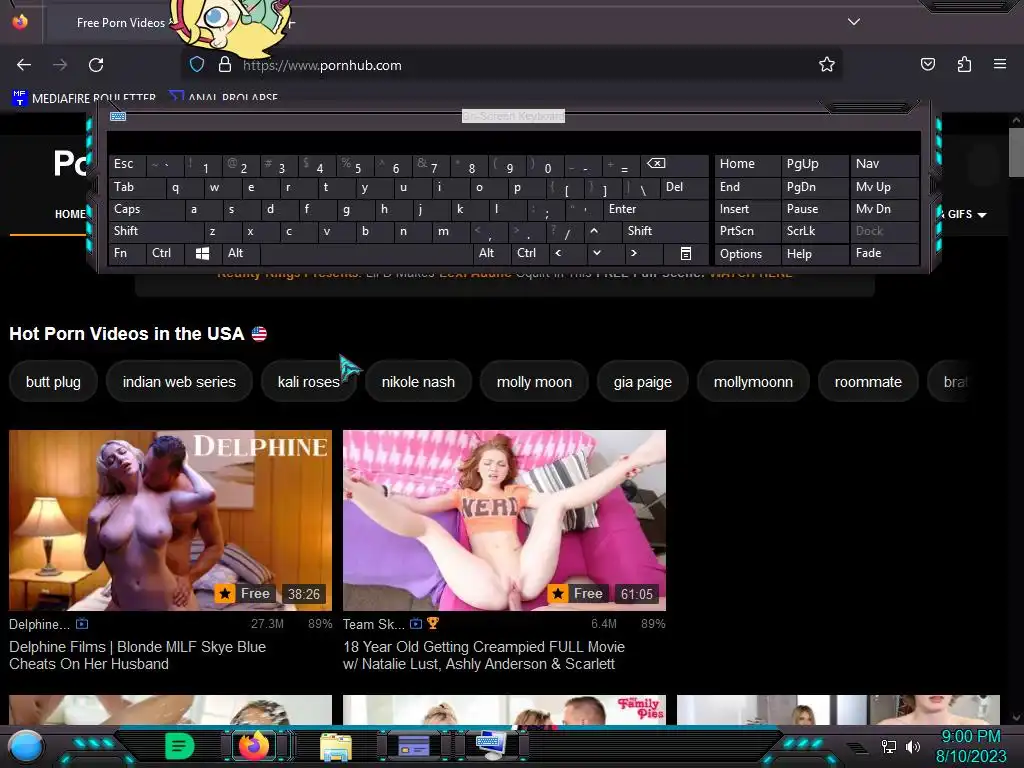Viewport: 1024px width, 768px height.
Task: Click the context menu key on the on-screen keyboard
Action: point(686,253)
